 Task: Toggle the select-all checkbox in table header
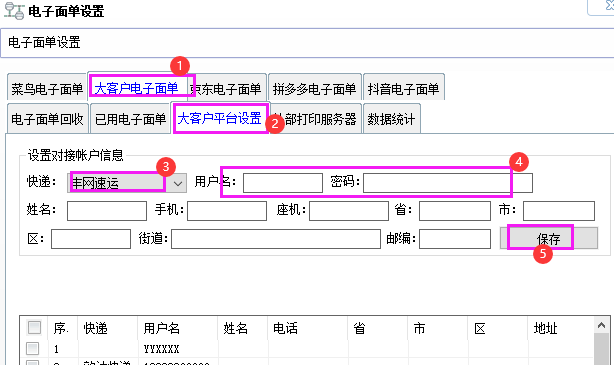34,327
